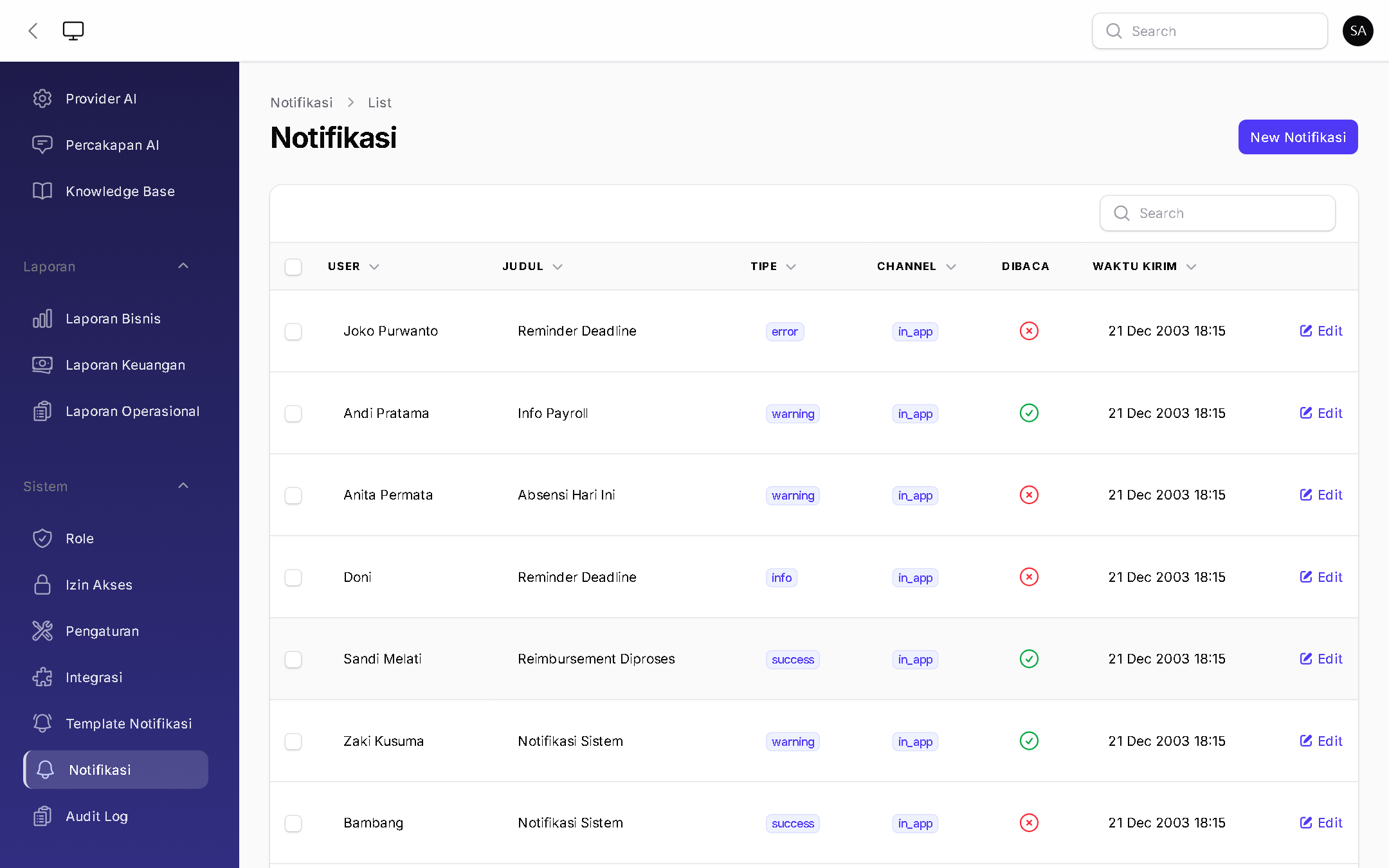Viewport: 1389px width, 868px height.
Task: Click the magnifier icon in header search
Action: point(1114,31)
